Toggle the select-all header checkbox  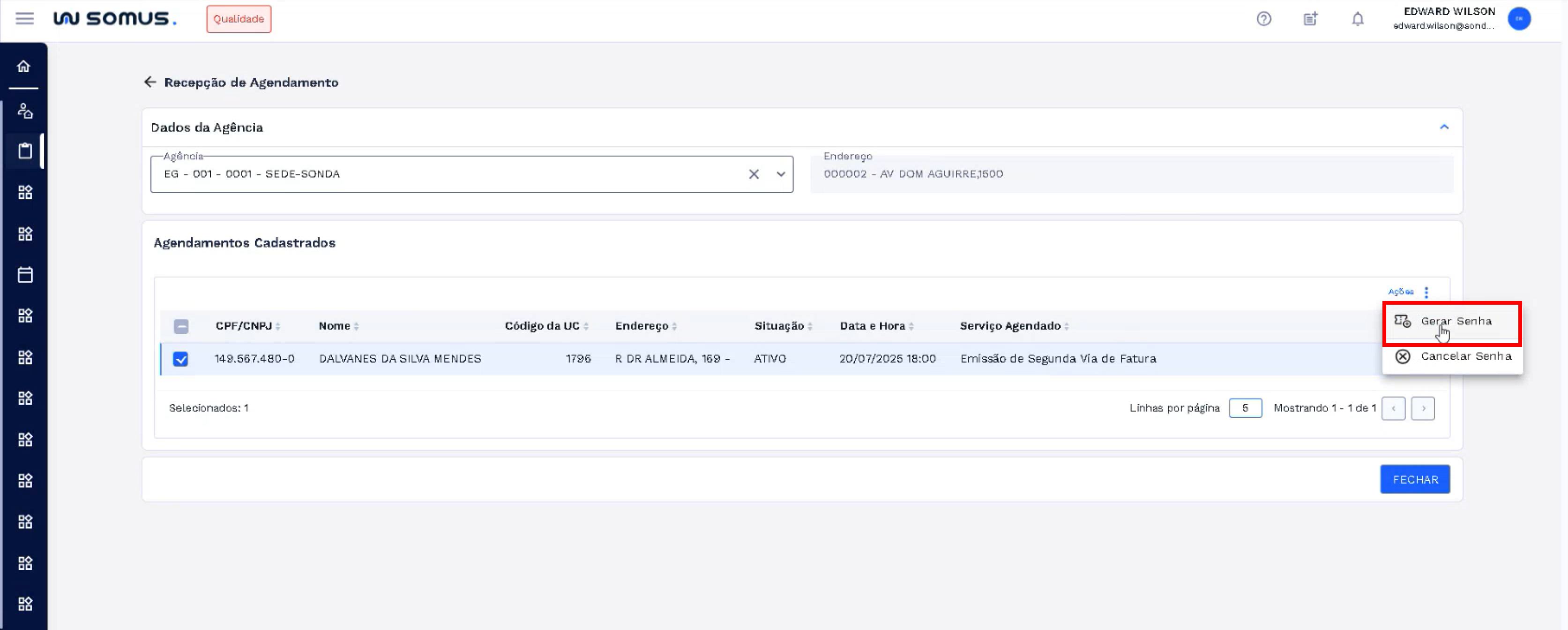click(181, 326)
